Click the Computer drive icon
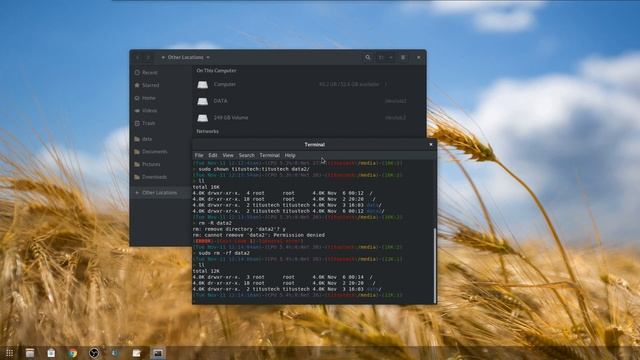This screenshot has height=360, width=640. click(x=202, y=84)
